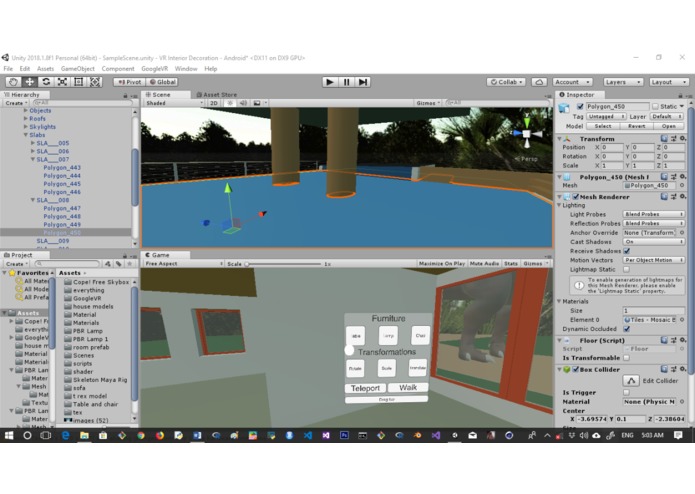
Task: Select the Game tab
Action: click(158, 255)
